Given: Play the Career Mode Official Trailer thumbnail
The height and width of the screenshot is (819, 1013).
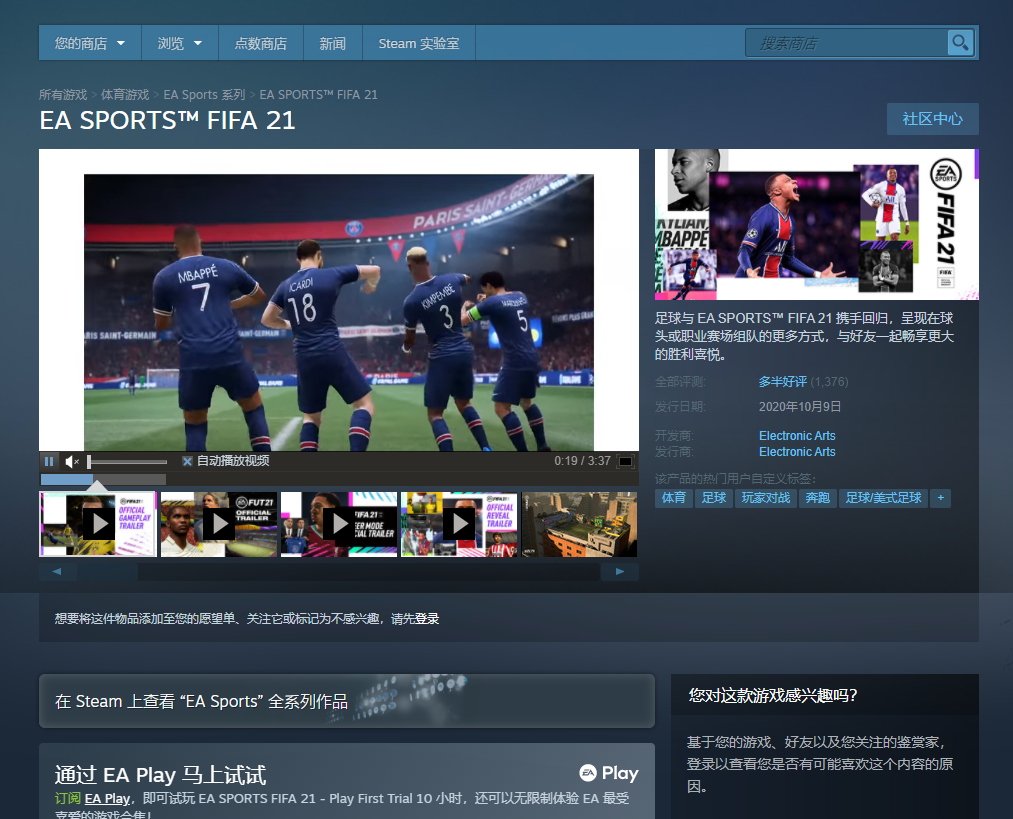Looking at the screenshot, I should (x=339, y=524).
